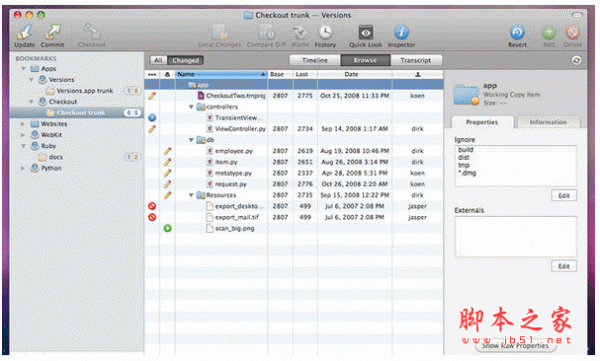Click the green Add icon
This screenshot has height=361, width=600.
pos(549,33)
